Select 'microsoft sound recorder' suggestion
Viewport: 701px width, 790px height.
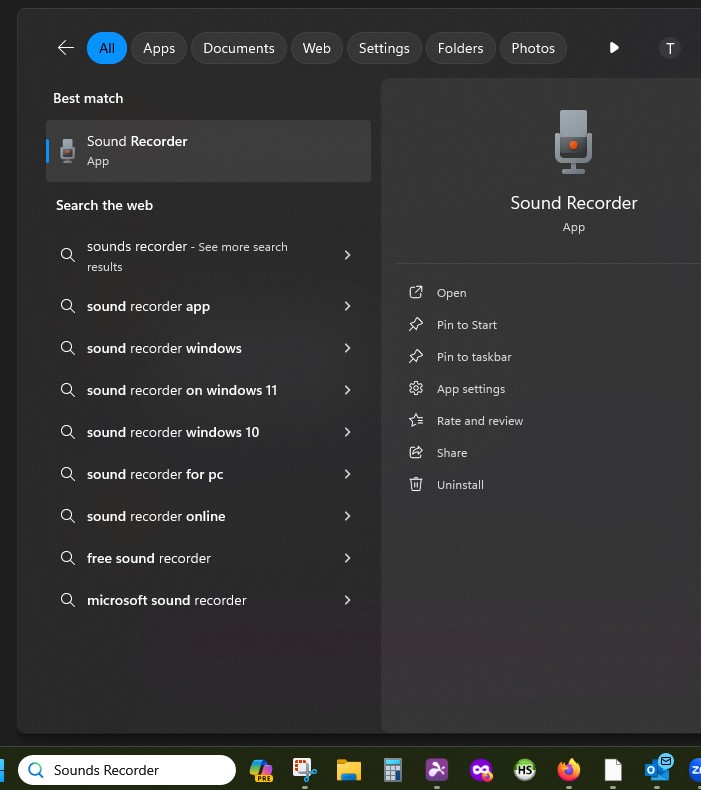[166, 601]
